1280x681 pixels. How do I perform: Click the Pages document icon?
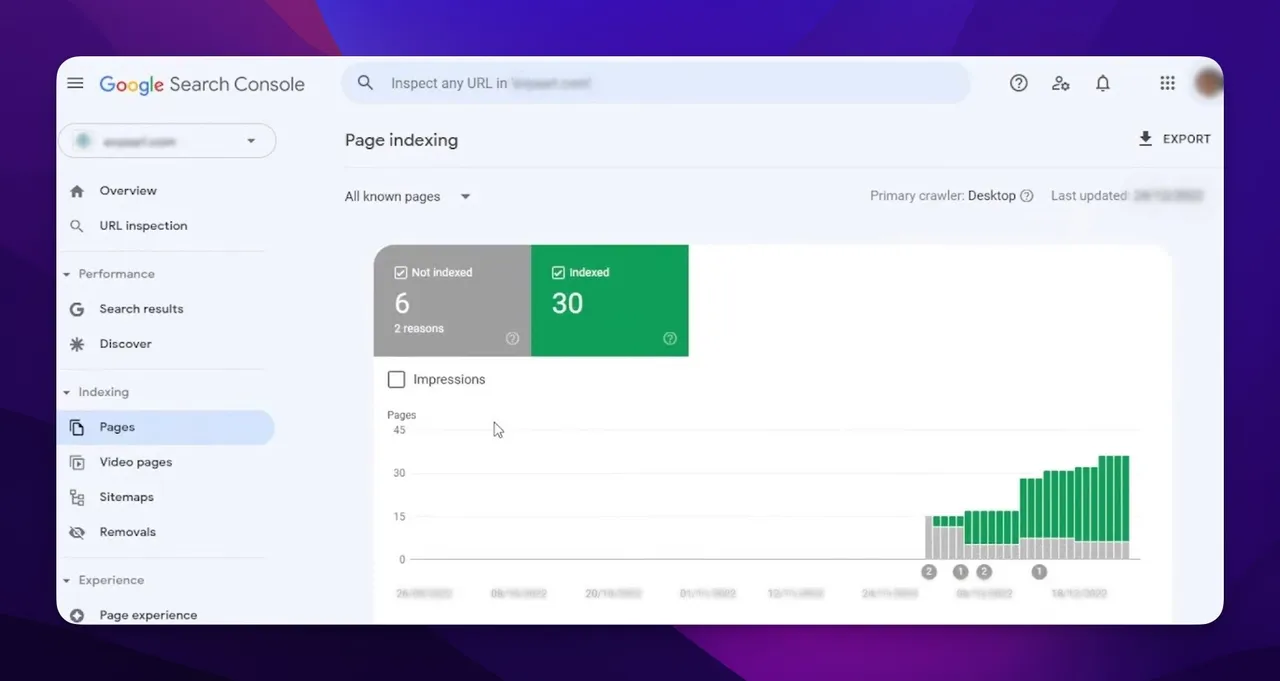coord(77,427)
